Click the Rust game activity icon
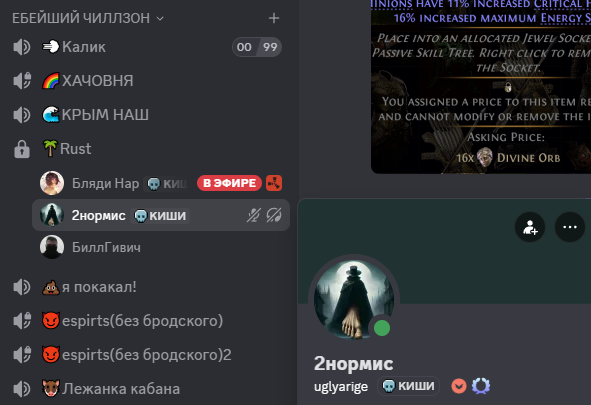The image size is (591, 405). click(274, 183)
